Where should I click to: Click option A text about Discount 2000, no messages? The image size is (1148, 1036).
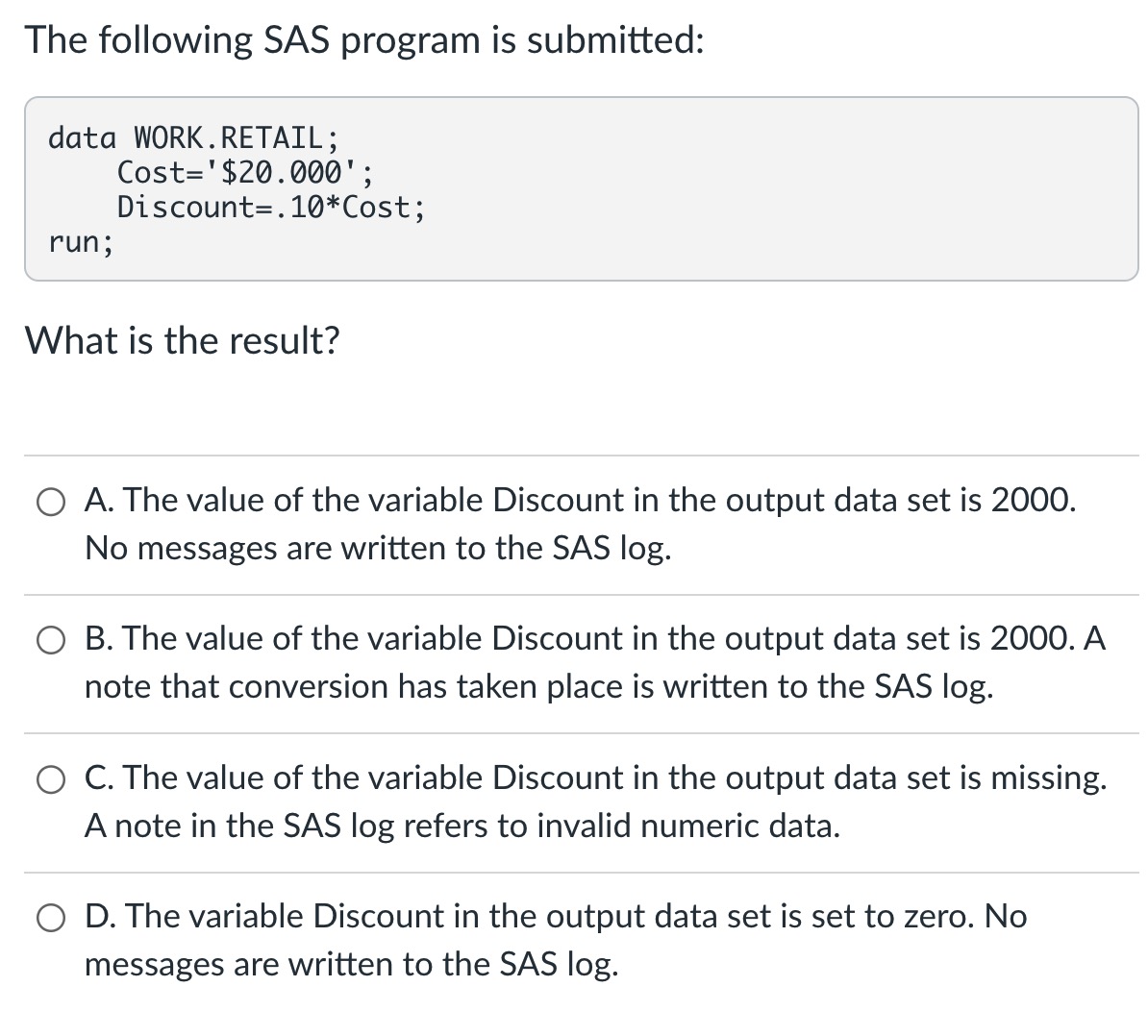pyautogui.click(x=580, y=524)
